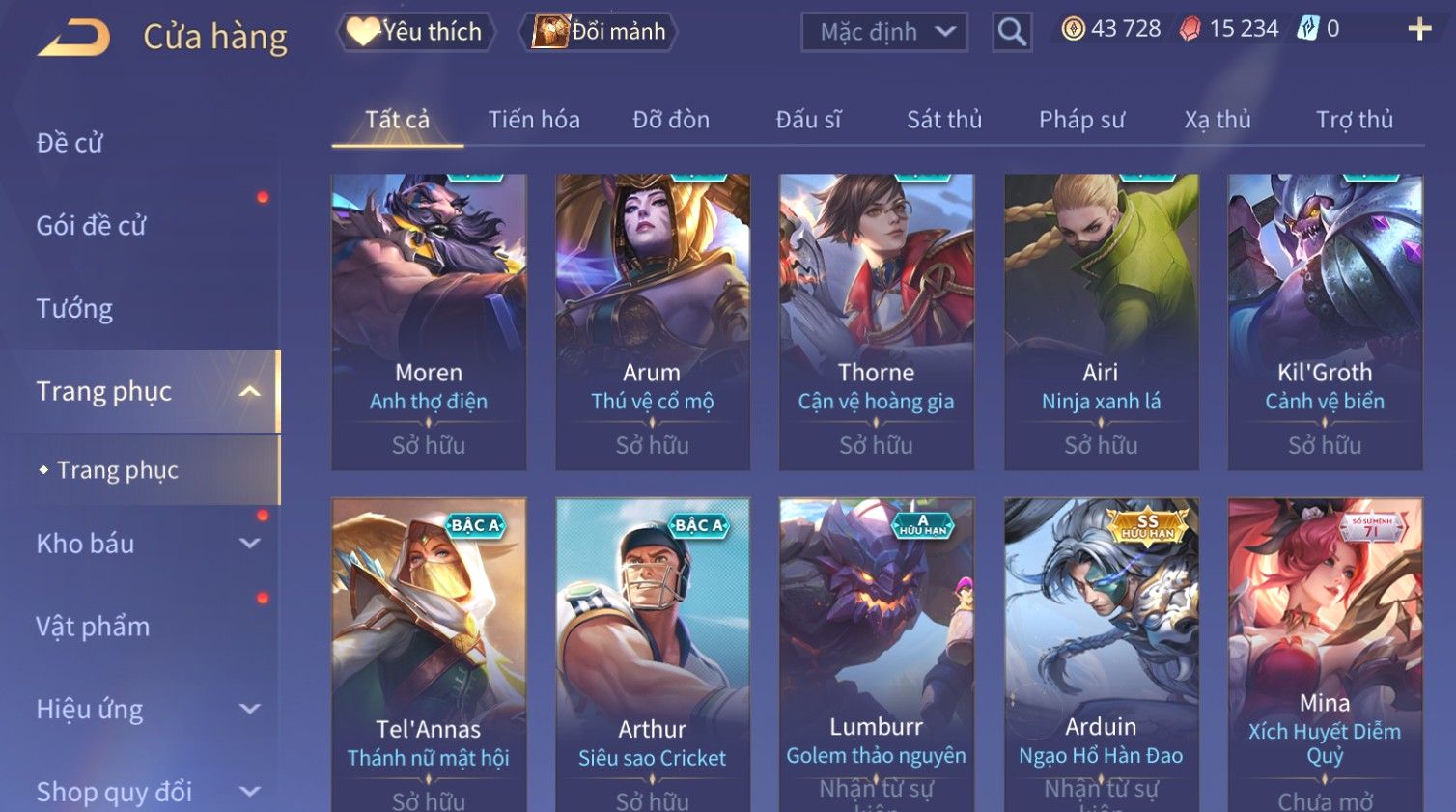Open the search magnifier icon
The width and height of the screenshot is (1456, 812).
point(1012,32)
